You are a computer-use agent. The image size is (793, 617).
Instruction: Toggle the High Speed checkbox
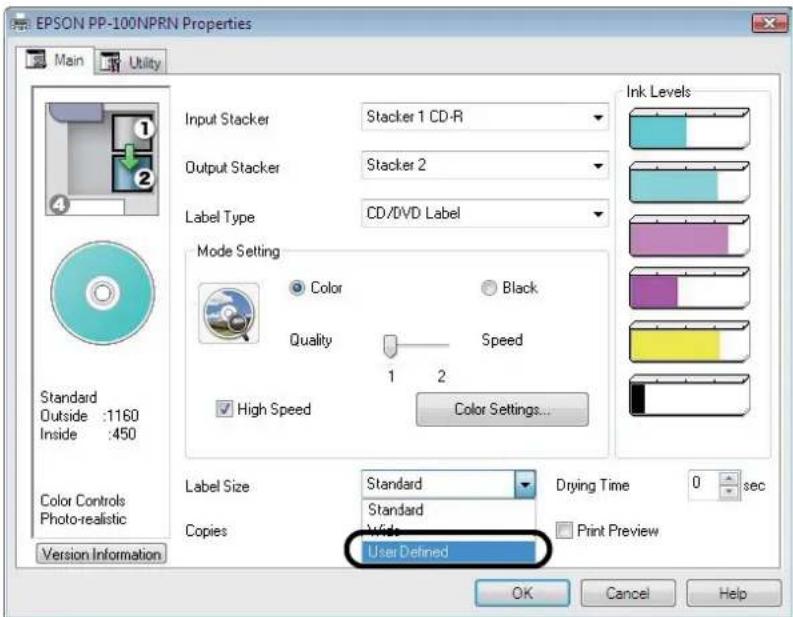tap(224, 409)
